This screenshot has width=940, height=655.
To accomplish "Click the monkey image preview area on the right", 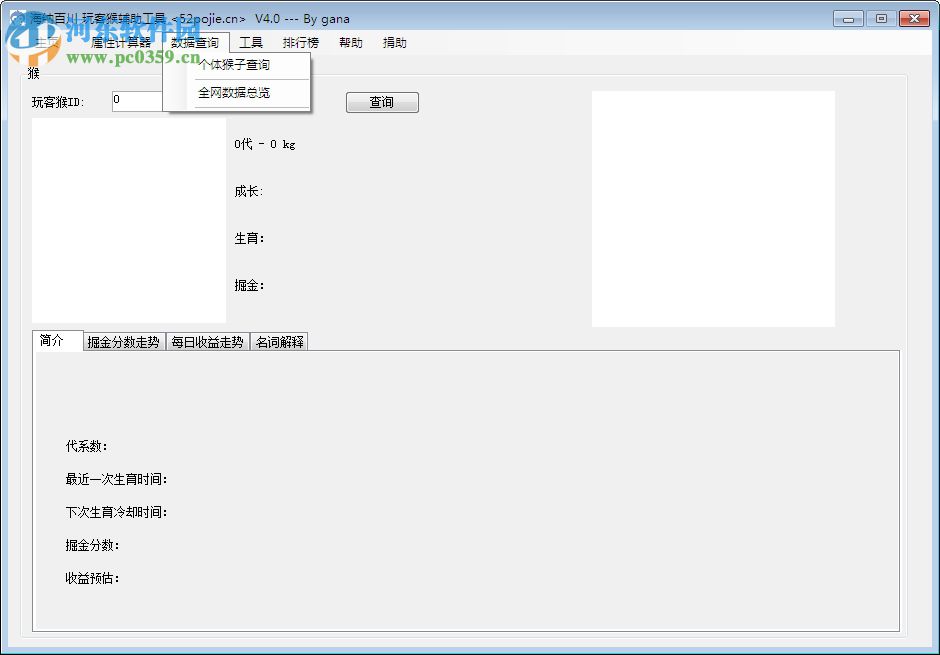I will [x=713, y=207].
